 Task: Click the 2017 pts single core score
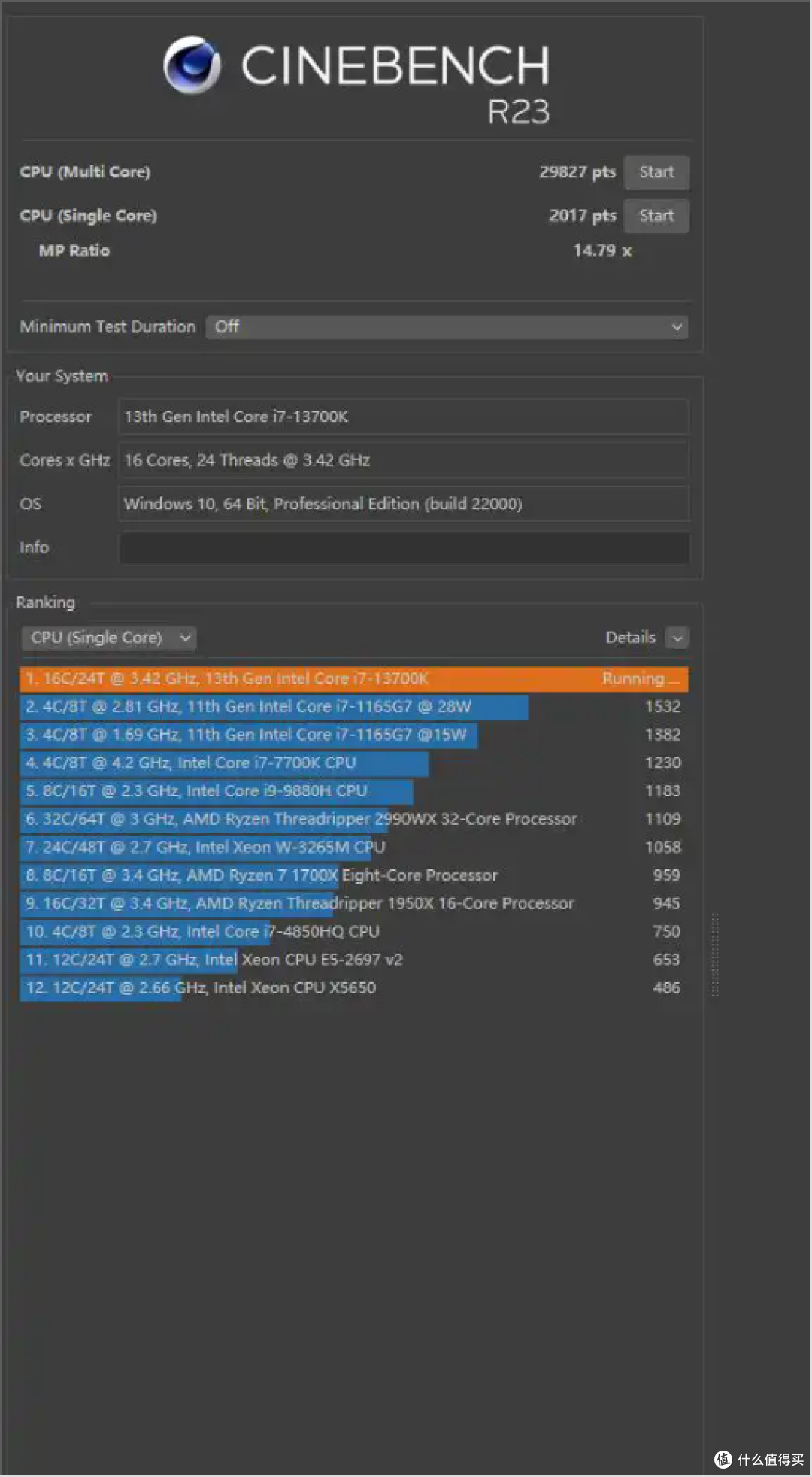coord(583,216)
